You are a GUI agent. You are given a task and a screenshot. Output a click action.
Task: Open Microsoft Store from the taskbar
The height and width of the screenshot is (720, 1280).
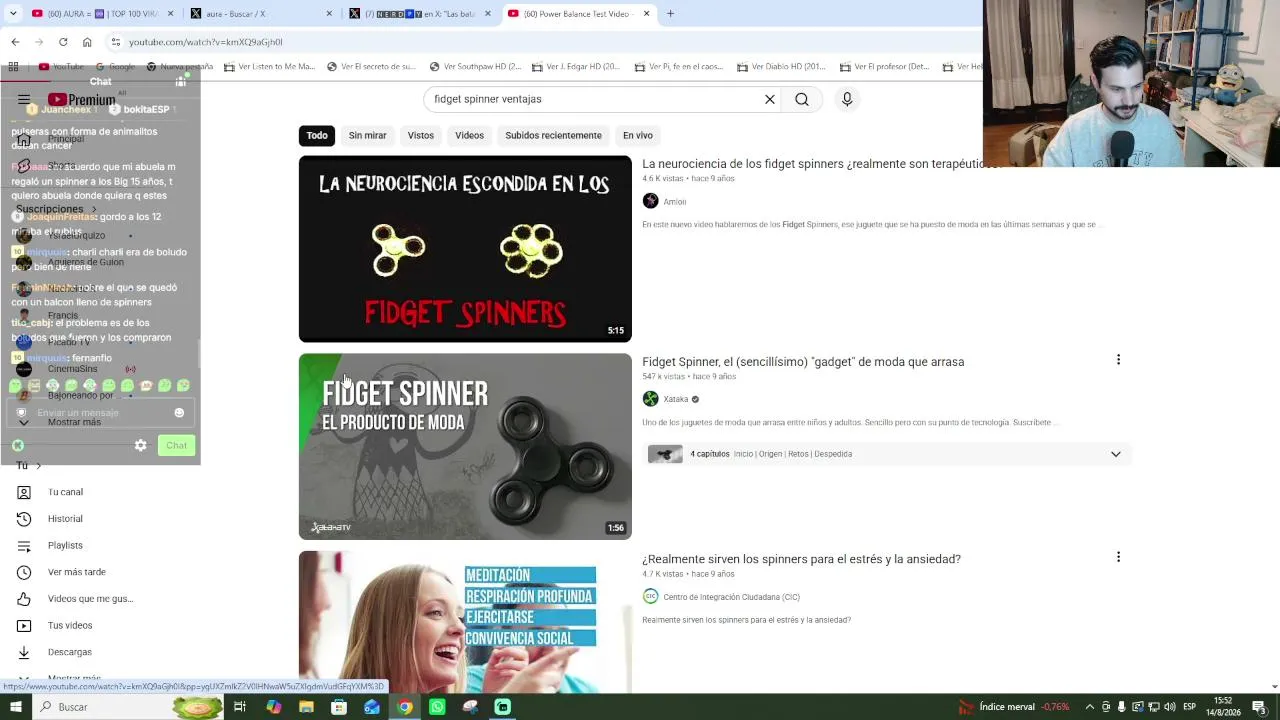coord(339,707)
